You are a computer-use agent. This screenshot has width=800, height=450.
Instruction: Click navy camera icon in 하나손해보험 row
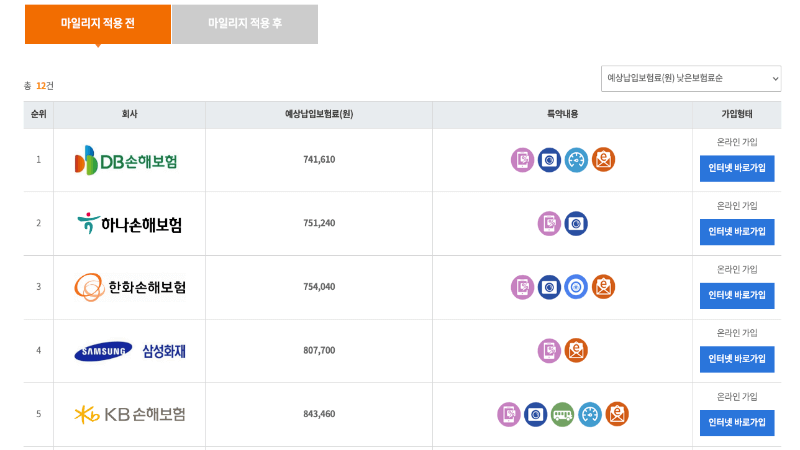(576, 223)
